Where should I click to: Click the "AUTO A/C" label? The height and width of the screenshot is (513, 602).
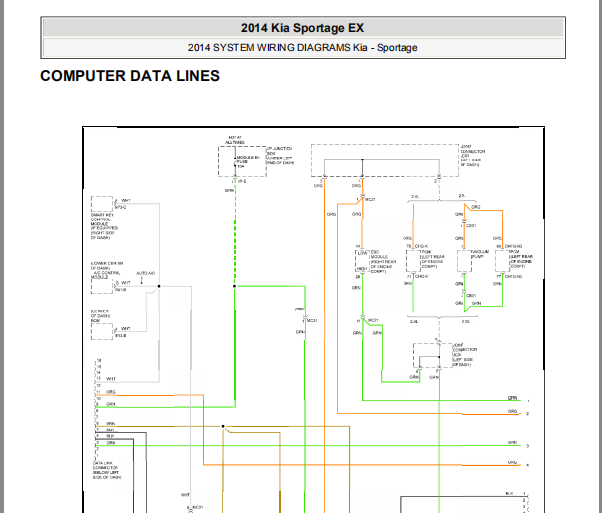point(146,273)
